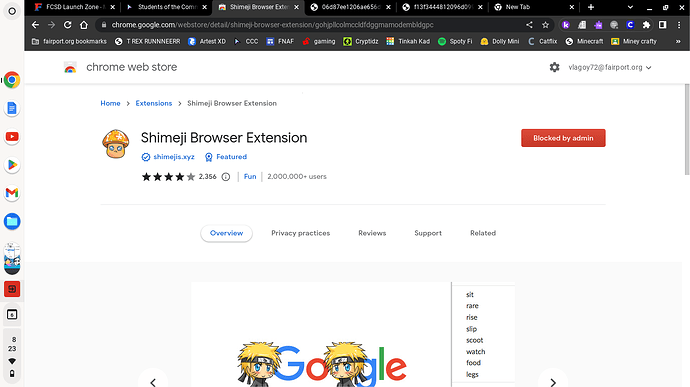690x387 pixels.
Task: Click the Web Store settings gear icon
Action: 554,67
